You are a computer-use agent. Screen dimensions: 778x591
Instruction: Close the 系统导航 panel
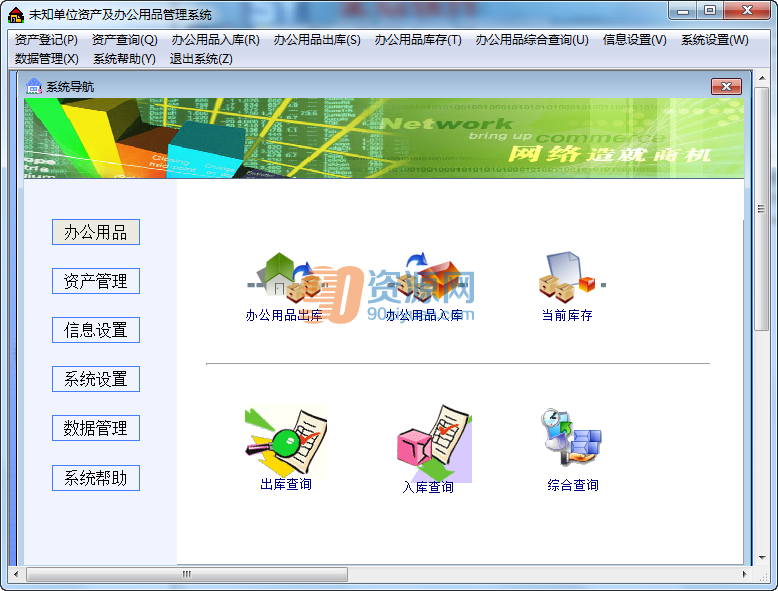click(726, 86)
